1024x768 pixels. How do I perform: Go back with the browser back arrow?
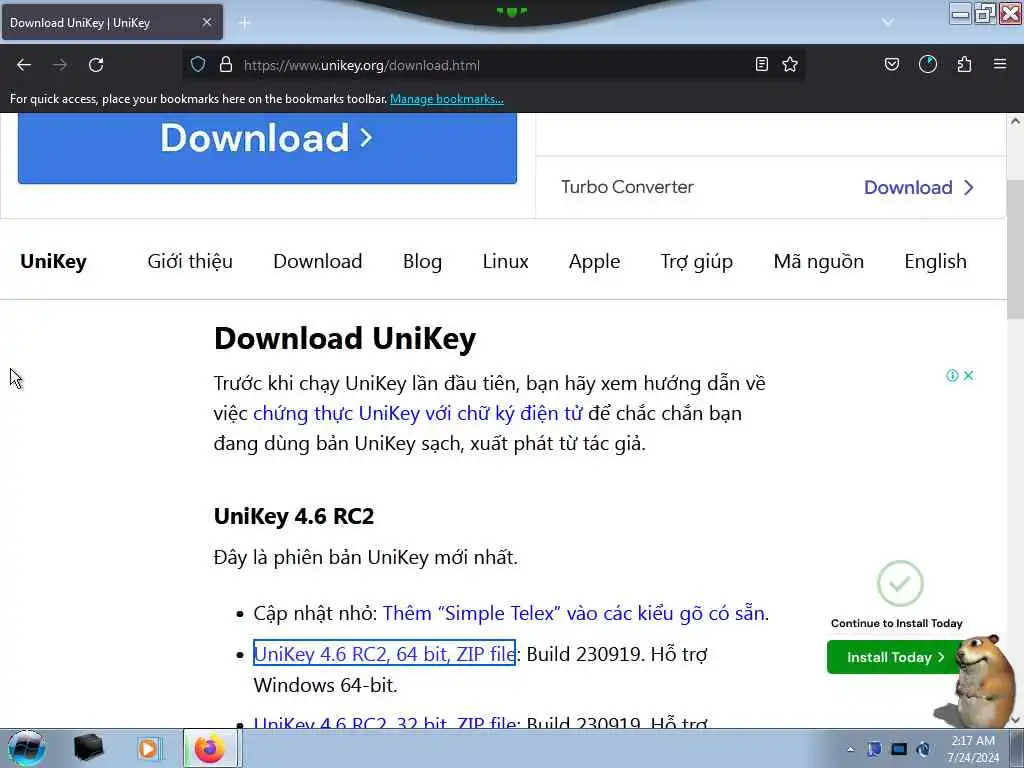(24, 65)
